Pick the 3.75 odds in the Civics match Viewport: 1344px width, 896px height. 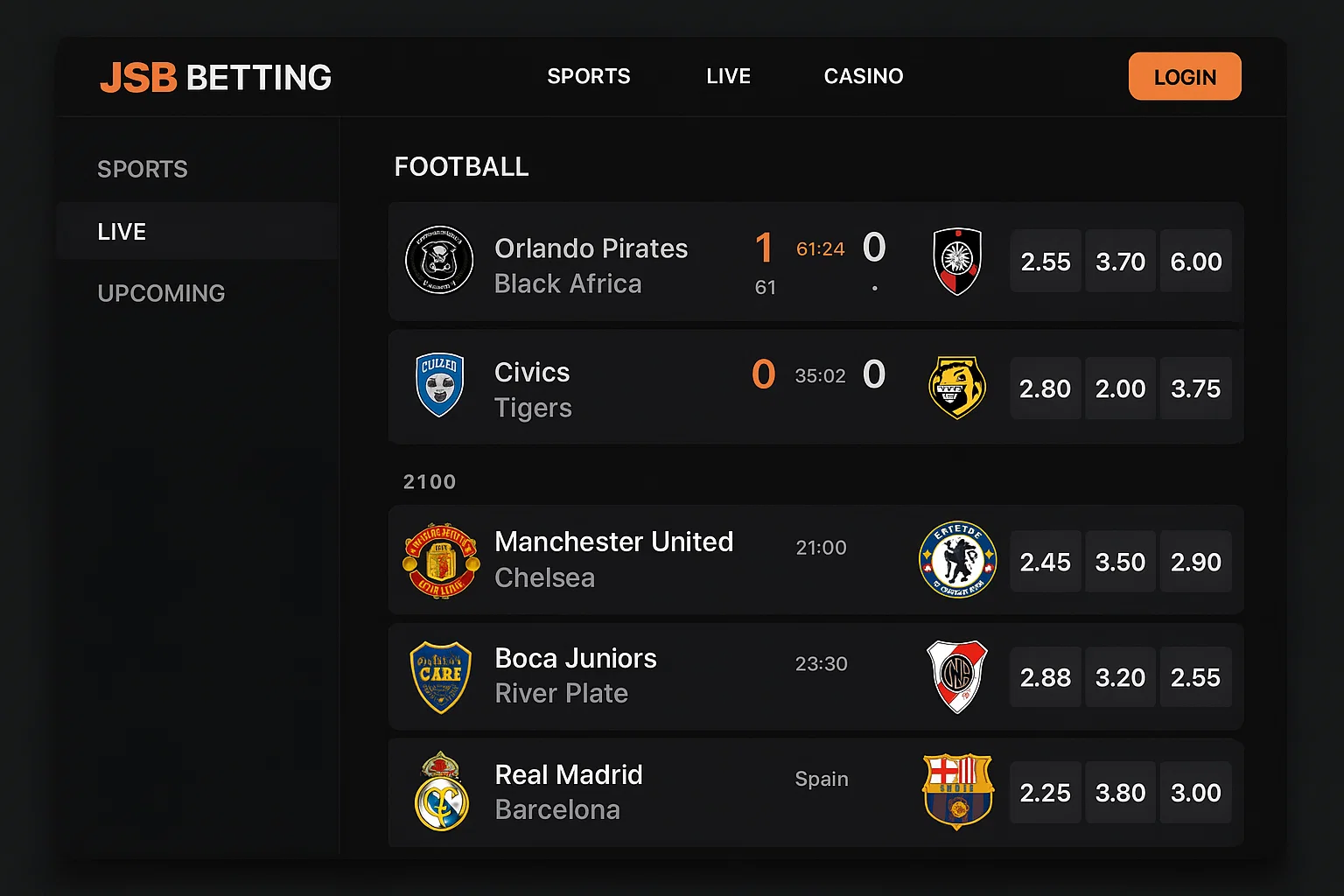pos(1195,388)
